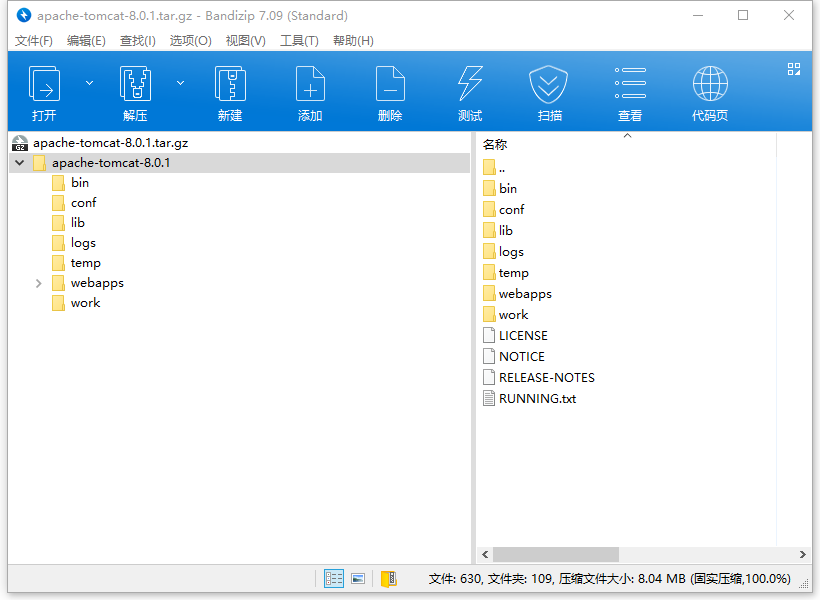
Task: Switch to details list view icon in status bar
Action: click(x=334, y=579)
